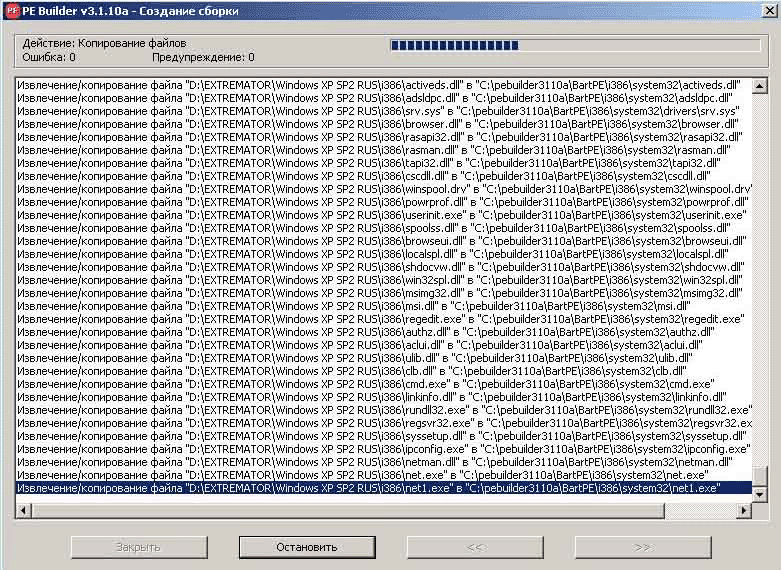Select the log line for net.exe

(x=384, y=474)
